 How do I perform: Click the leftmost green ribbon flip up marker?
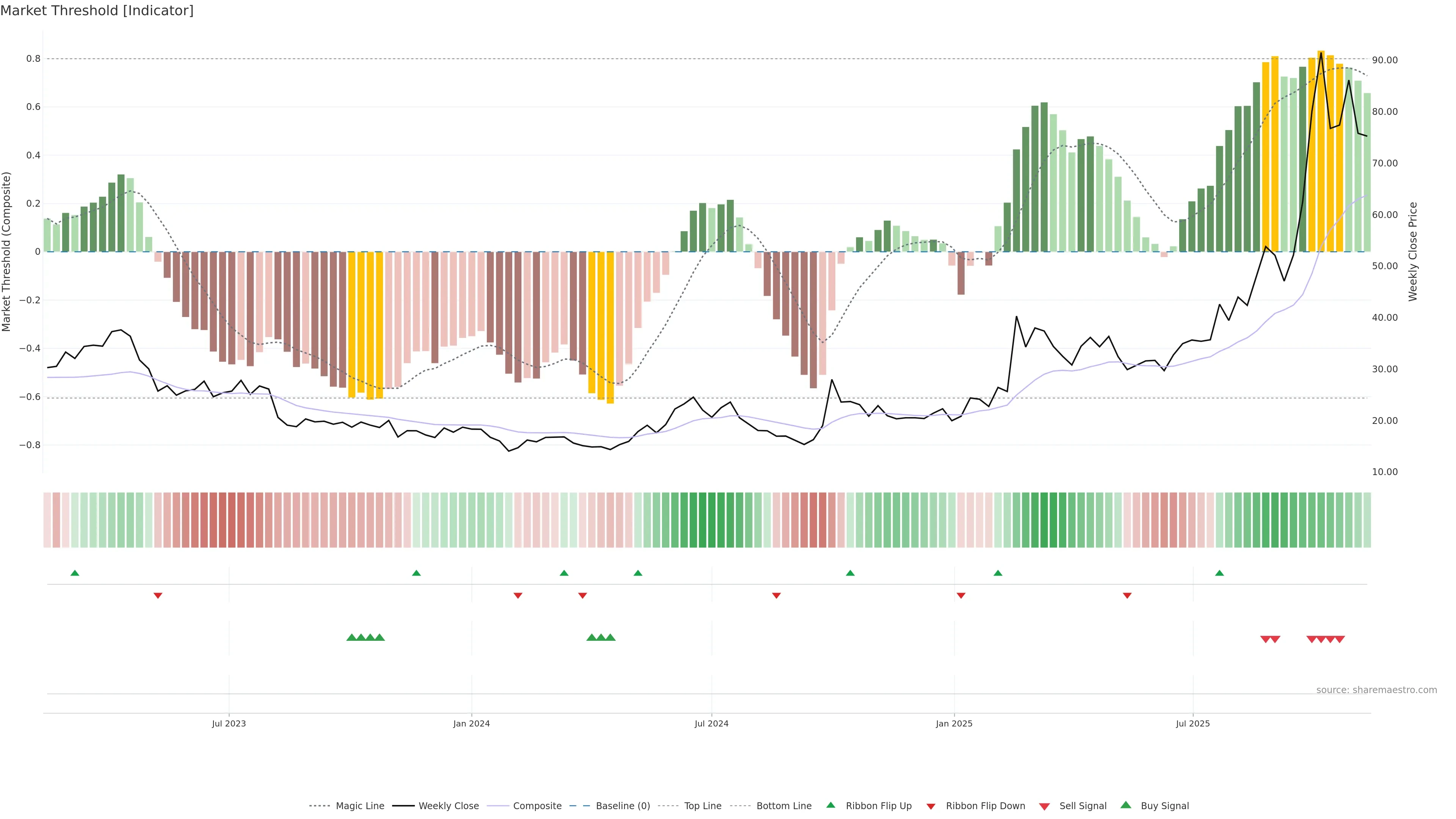[75, 573]
